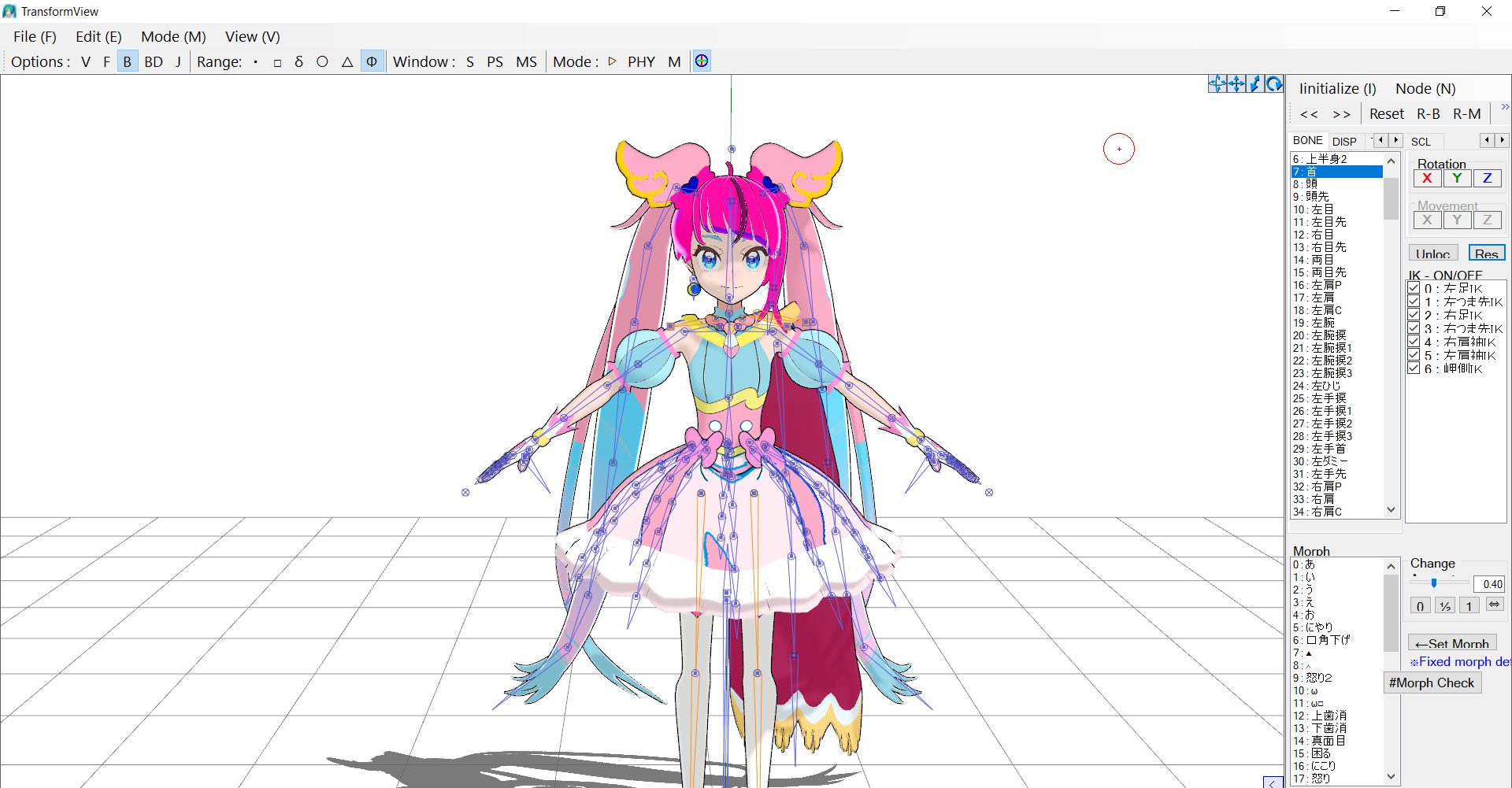This screenshot has width=1512, height=788.
Task: Uncheck IK 1 左つま先IK checkbox
Action: pos(1414,302)
